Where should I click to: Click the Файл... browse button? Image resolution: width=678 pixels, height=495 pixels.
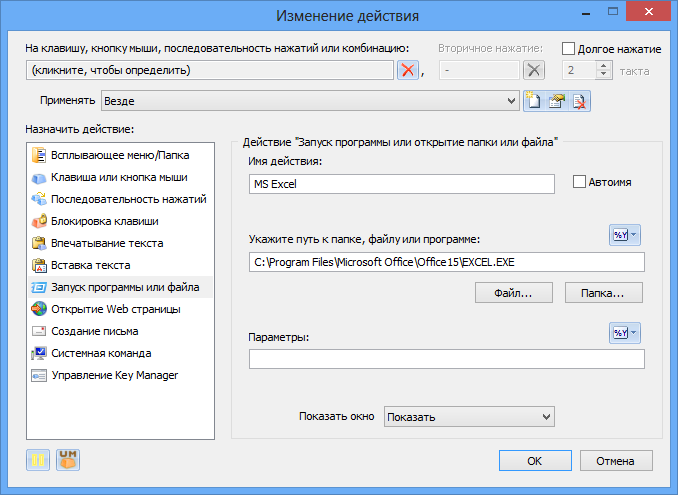click(514, 293)
